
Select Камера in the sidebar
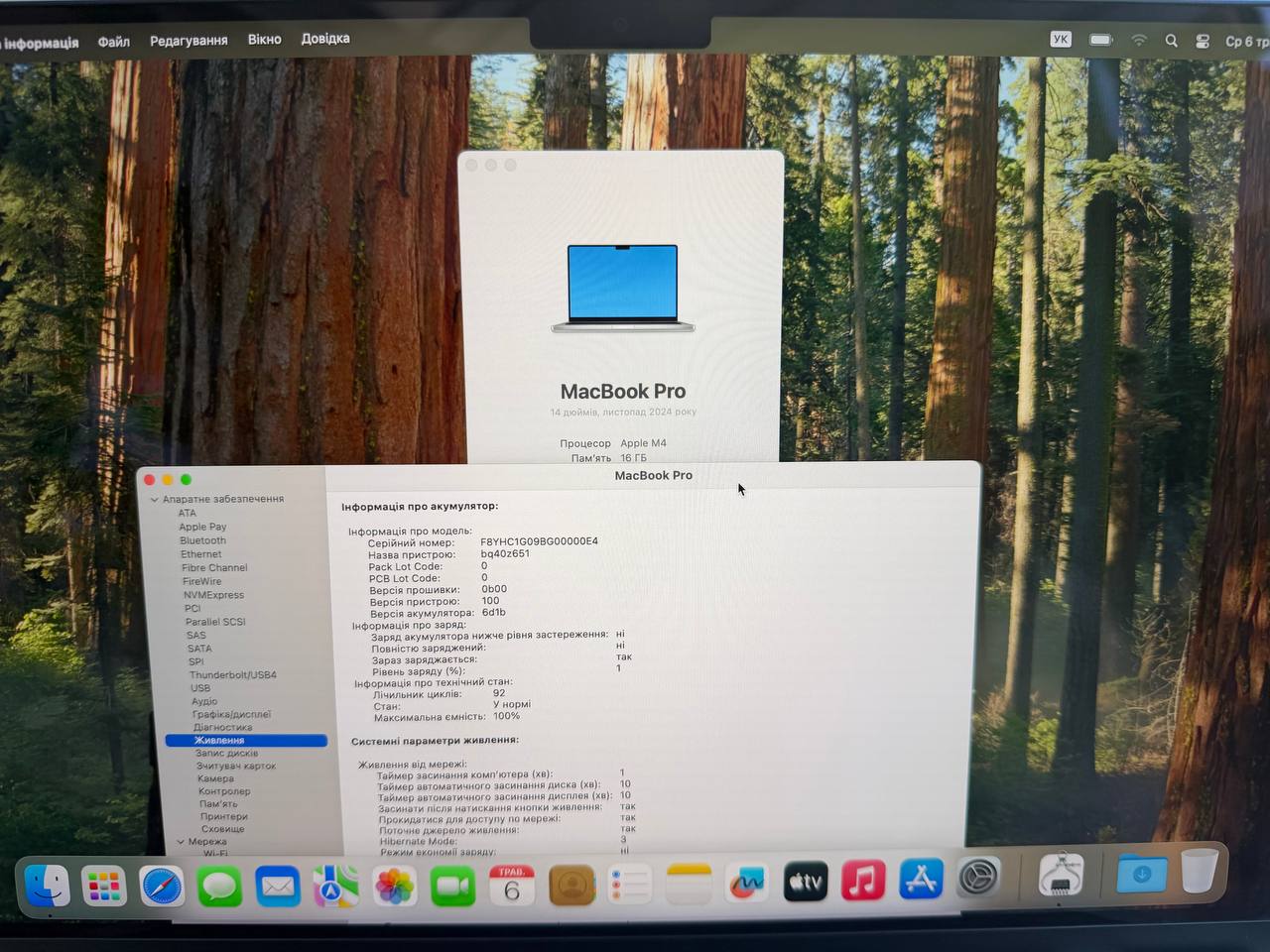[215, 778]
